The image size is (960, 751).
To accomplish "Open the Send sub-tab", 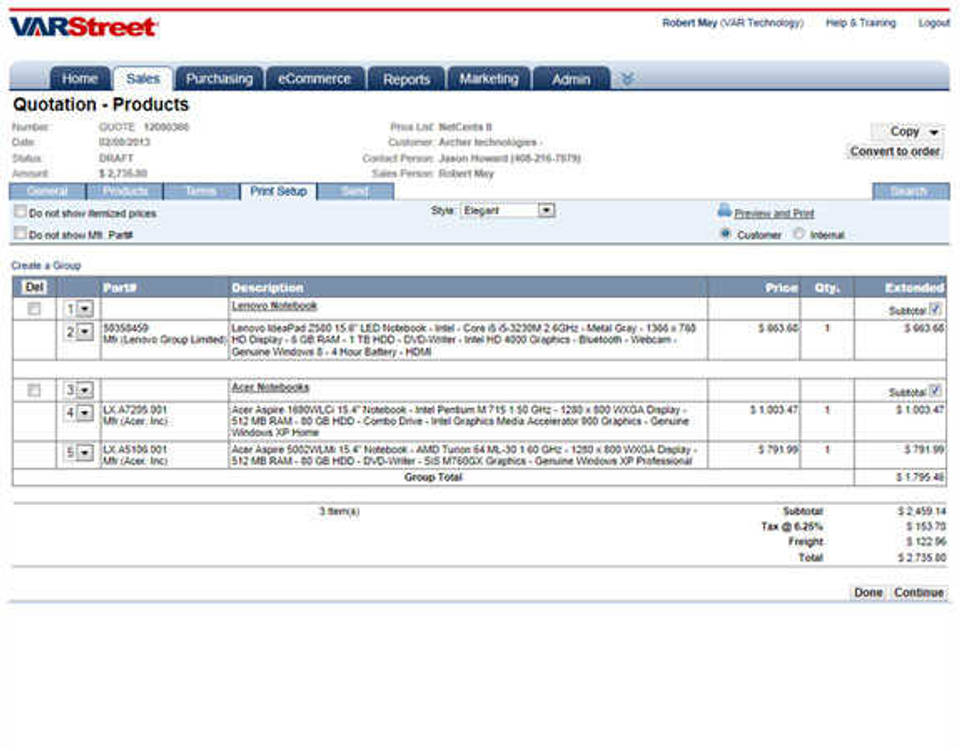I will click(355, 192).
